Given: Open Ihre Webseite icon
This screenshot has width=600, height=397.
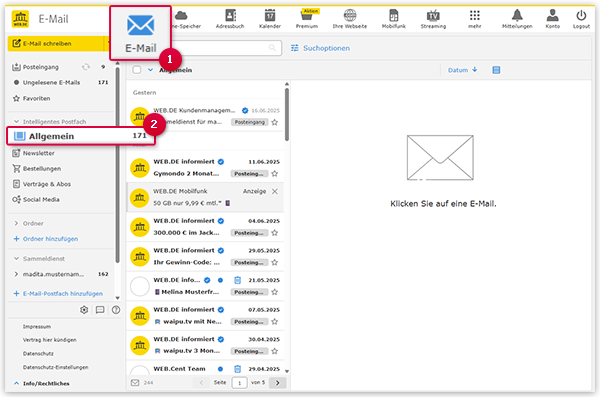Looking at the screenshot, I should click(x=349, y=19).
